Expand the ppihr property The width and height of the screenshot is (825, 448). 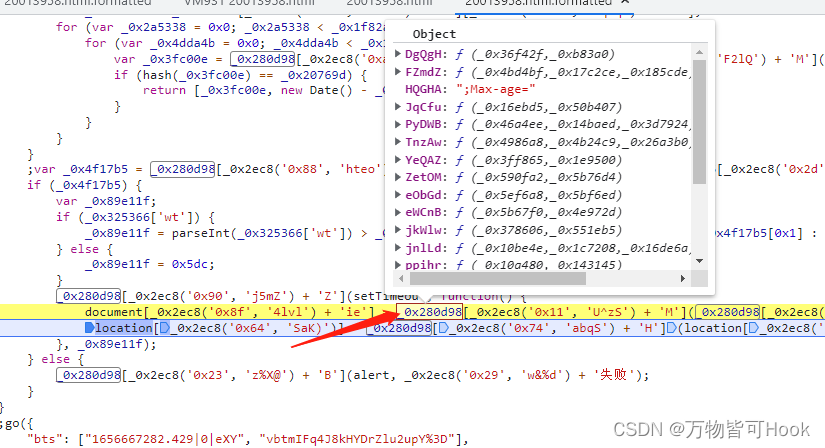(398, 265)
